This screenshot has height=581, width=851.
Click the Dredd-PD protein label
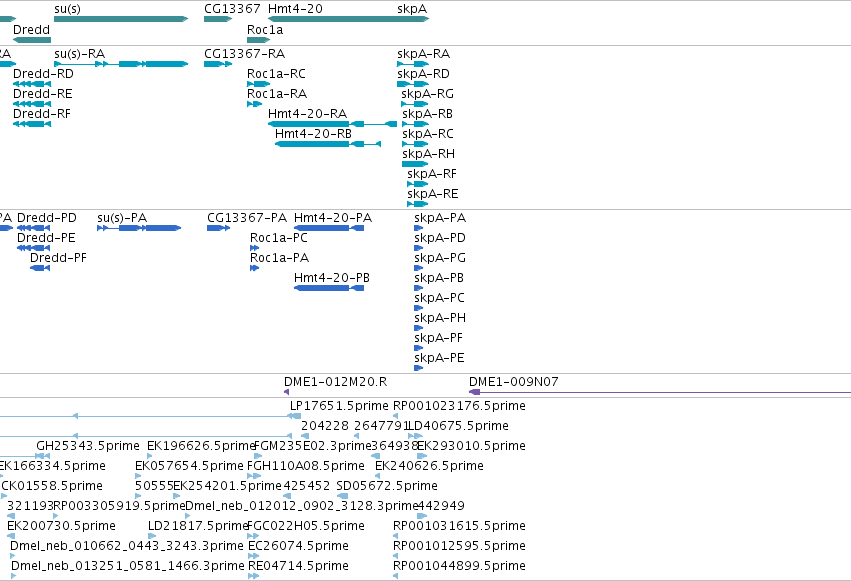pyautogui.click(x=47, y=218)
